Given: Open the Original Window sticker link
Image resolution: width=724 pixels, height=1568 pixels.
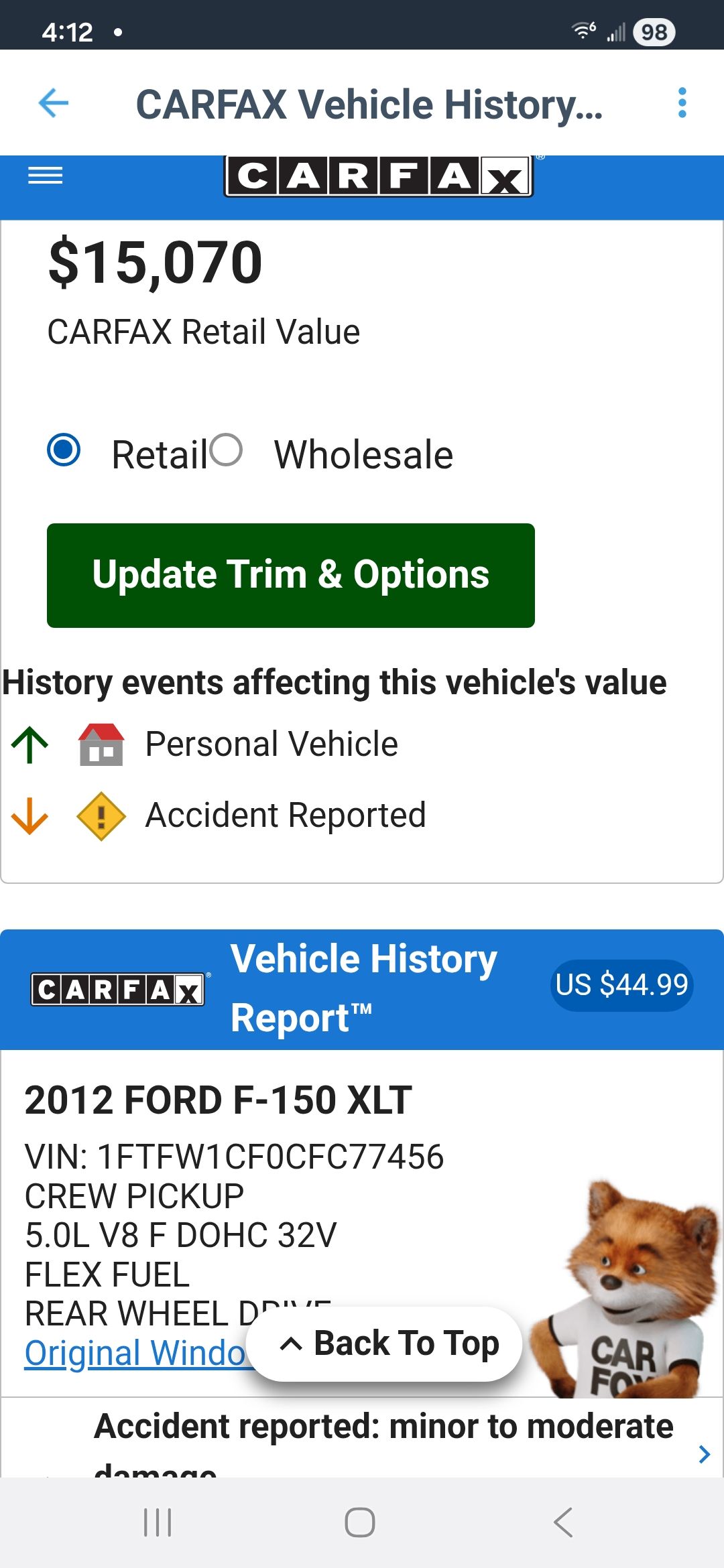Looking at the screenshot, I should [135, 1353].
